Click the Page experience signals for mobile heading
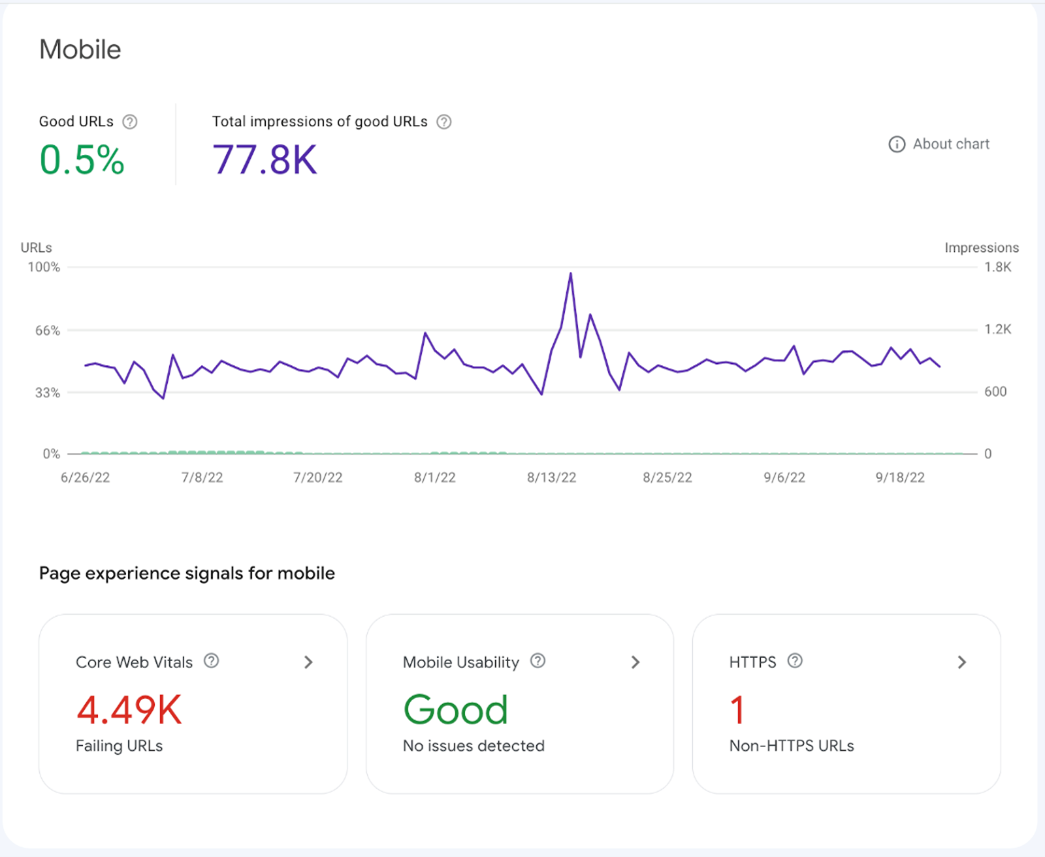The height and width of the screenshot is (857, 1045). click(187, 574)
